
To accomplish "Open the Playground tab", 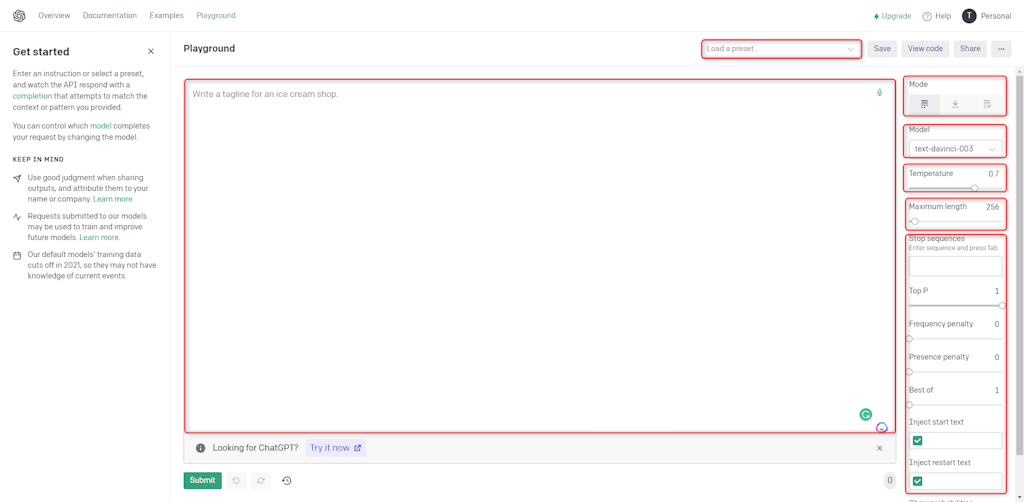I will coord(216,16).
